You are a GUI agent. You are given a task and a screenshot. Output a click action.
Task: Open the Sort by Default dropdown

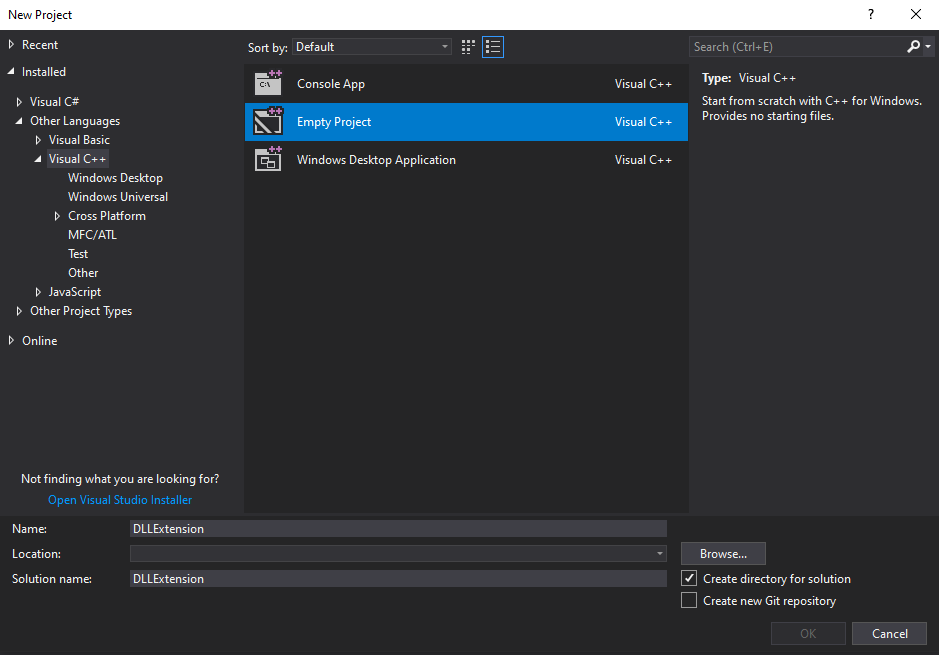tap(372, 47)
